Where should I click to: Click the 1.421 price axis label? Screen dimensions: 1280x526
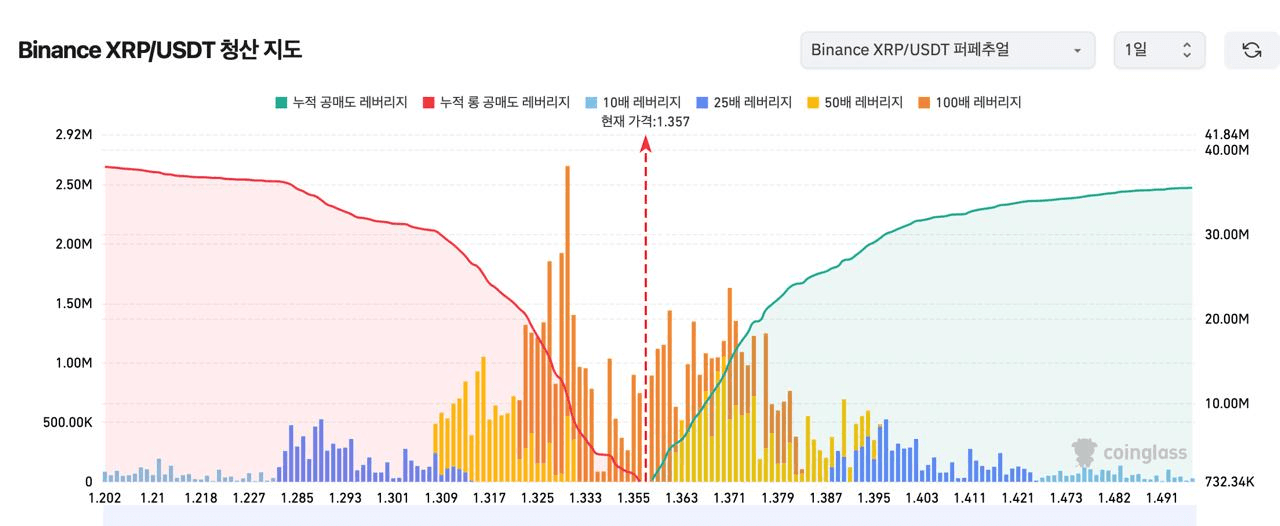pyautogui.click(x=1019, y=498)
